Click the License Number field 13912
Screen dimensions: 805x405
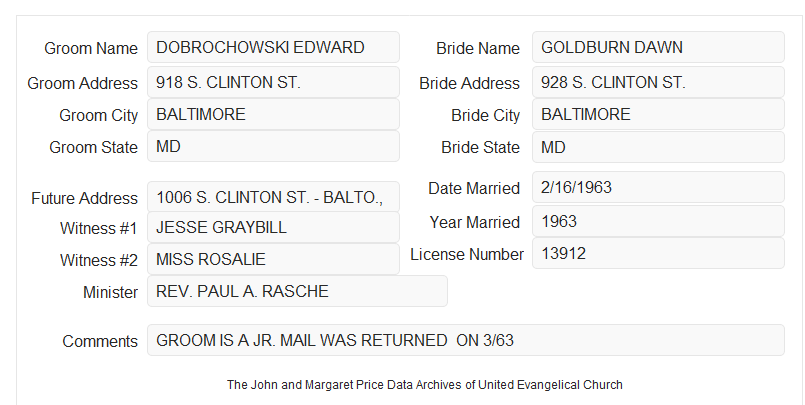[x=658, y=253]
